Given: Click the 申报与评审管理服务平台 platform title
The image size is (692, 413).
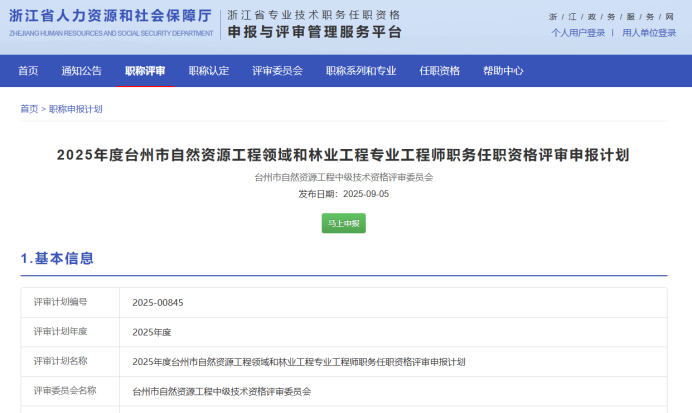Looking at the screenshot, I should (x=314, y=32).
